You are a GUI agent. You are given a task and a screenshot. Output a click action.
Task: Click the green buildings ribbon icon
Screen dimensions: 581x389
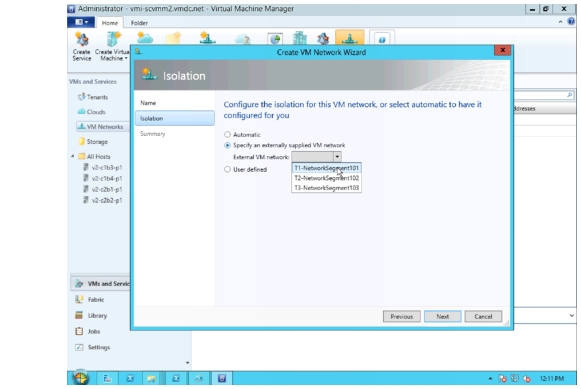tap(299, 38)
